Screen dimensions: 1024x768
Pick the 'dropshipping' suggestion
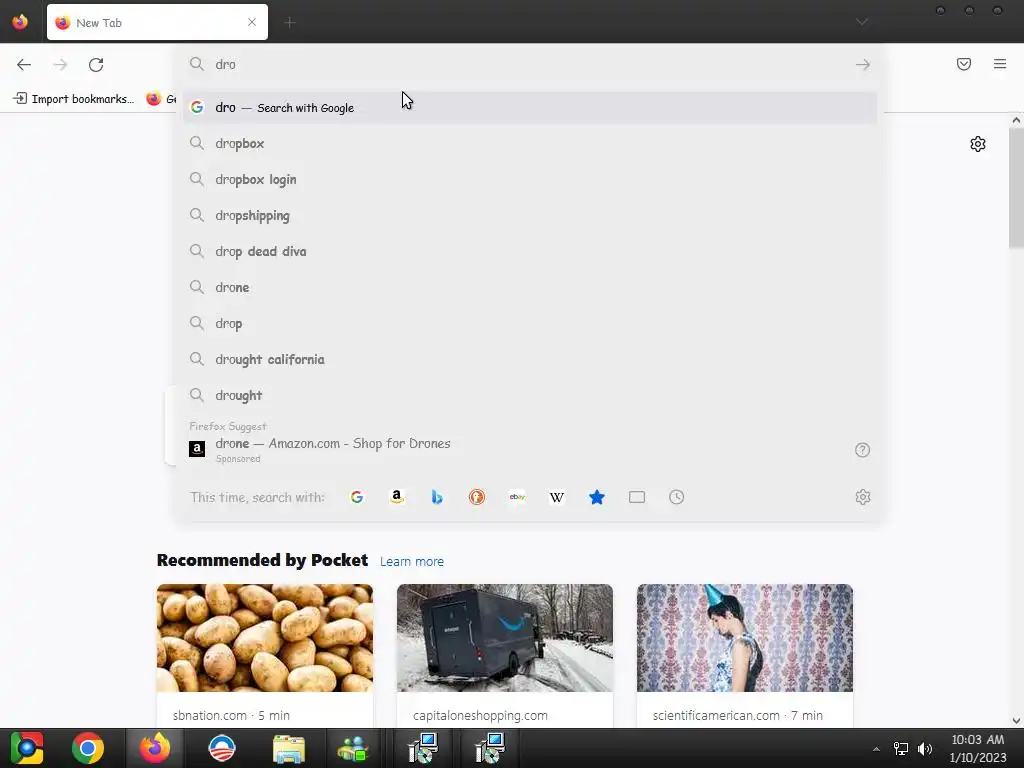(x=529, y=215)
